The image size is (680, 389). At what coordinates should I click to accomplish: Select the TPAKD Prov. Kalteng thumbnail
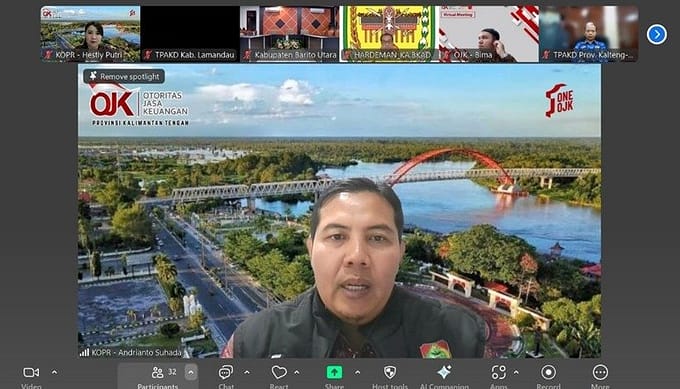tap(588, 34)
